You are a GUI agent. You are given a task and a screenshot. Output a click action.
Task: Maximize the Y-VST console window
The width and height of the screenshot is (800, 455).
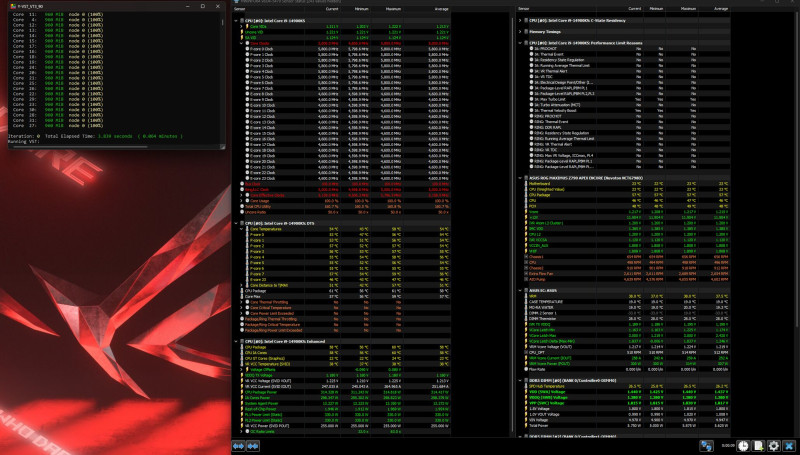[203, 6]
